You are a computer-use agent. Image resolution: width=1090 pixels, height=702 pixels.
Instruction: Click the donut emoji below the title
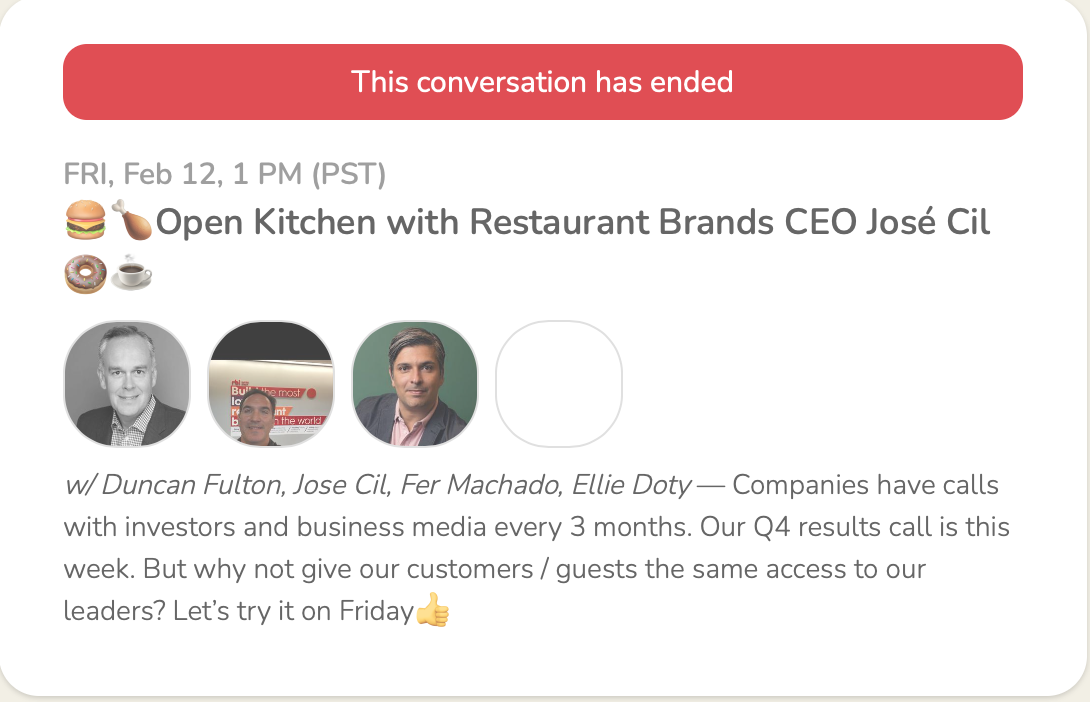[85, 272]
